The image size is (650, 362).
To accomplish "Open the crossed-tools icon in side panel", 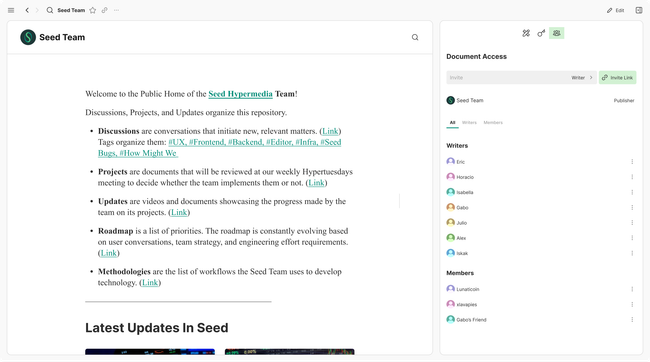I will tap(526, 33).
